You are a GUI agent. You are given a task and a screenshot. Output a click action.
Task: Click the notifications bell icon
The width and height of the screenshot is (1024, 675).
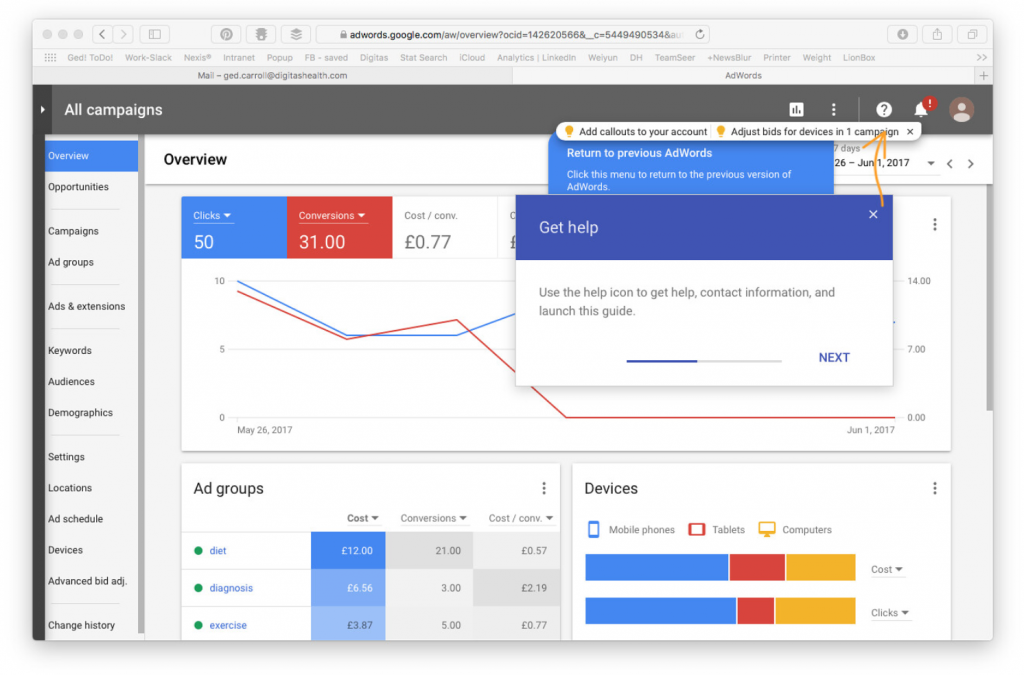[921, 109]
